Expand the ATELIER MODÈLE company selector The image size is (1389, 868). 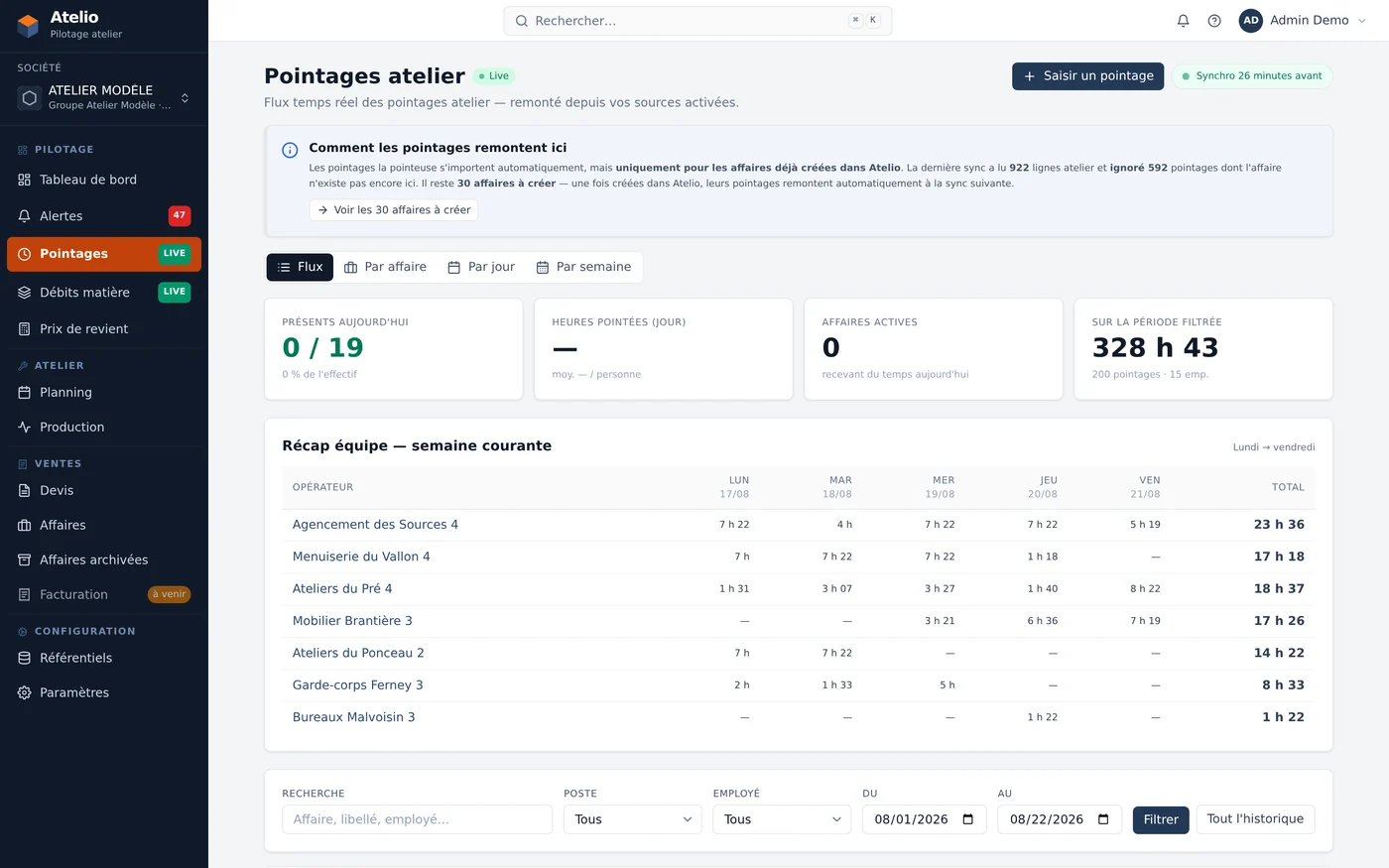tap(104, 97)
